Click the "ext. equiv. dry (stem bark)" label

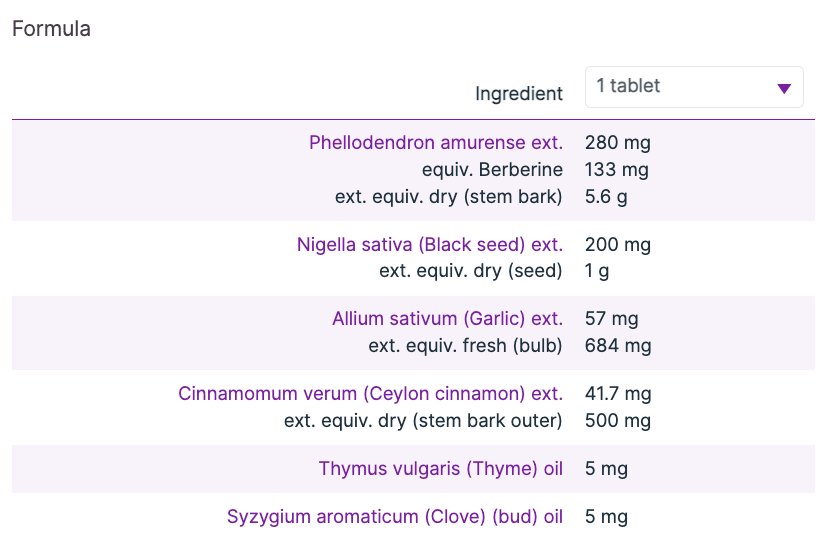pos(448,197)
